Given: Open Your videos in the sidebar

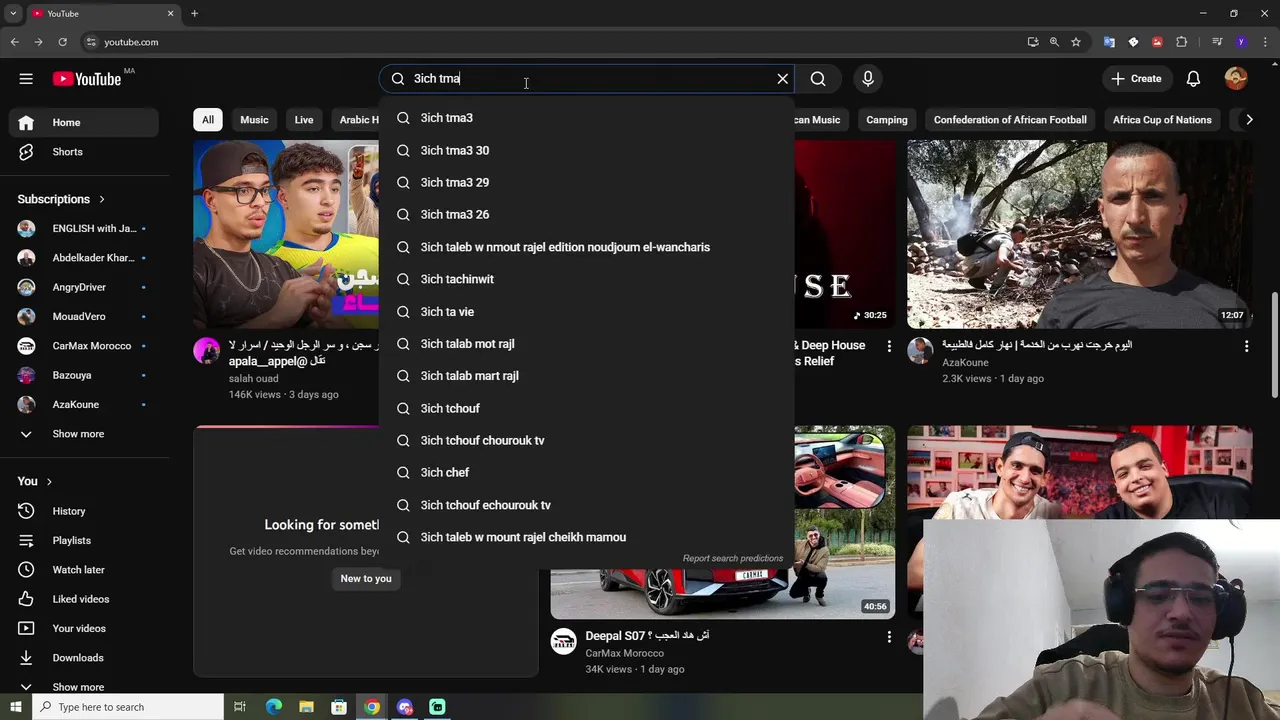Looking at the screenshot, I should [84, 628].
